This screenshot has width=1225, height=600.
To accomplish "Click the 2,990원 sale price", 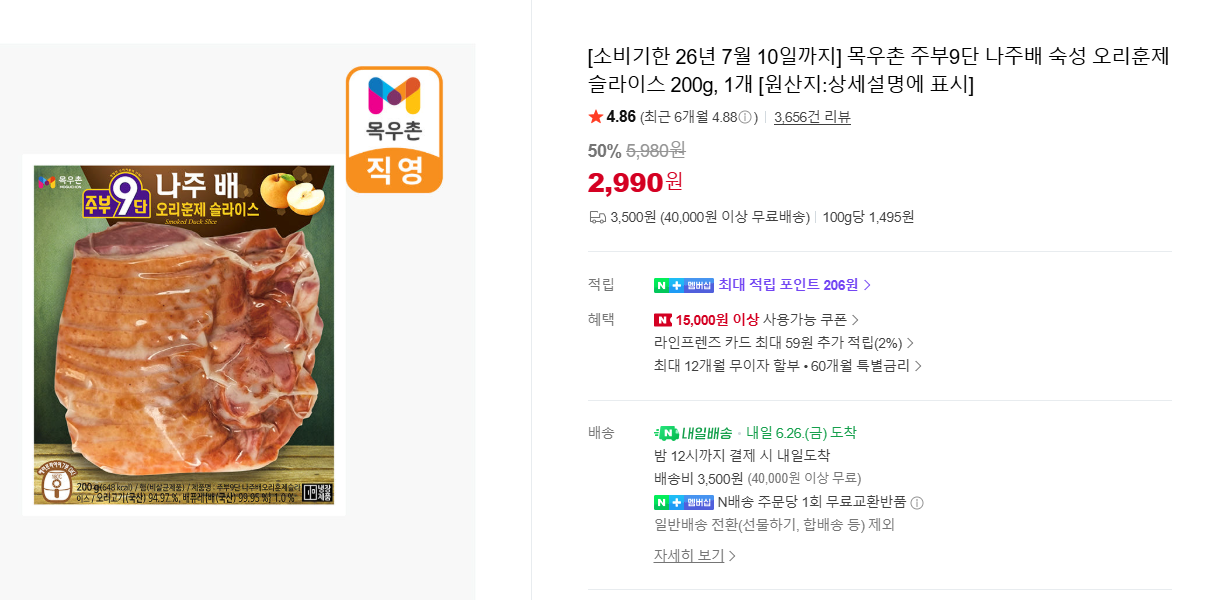I will tap(635, 182).
